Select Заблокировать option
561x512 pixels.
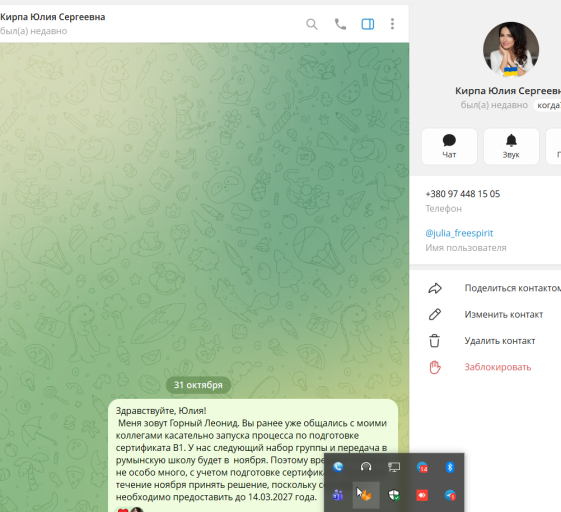tap(498, 367)
